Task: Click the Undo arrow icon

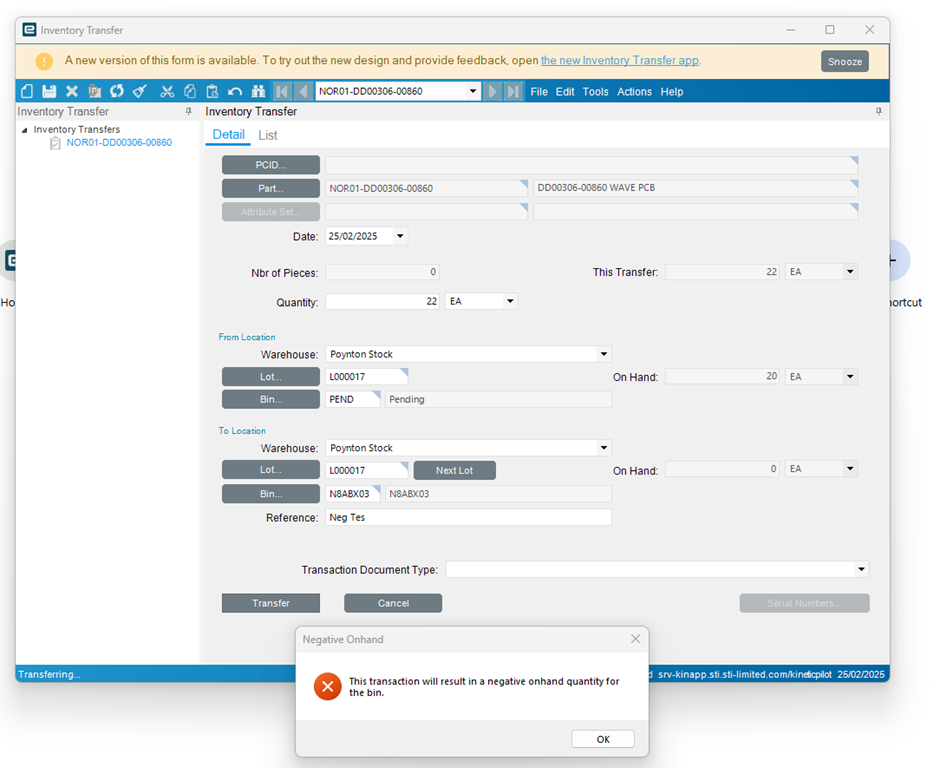Action: (x=235, y=91)
